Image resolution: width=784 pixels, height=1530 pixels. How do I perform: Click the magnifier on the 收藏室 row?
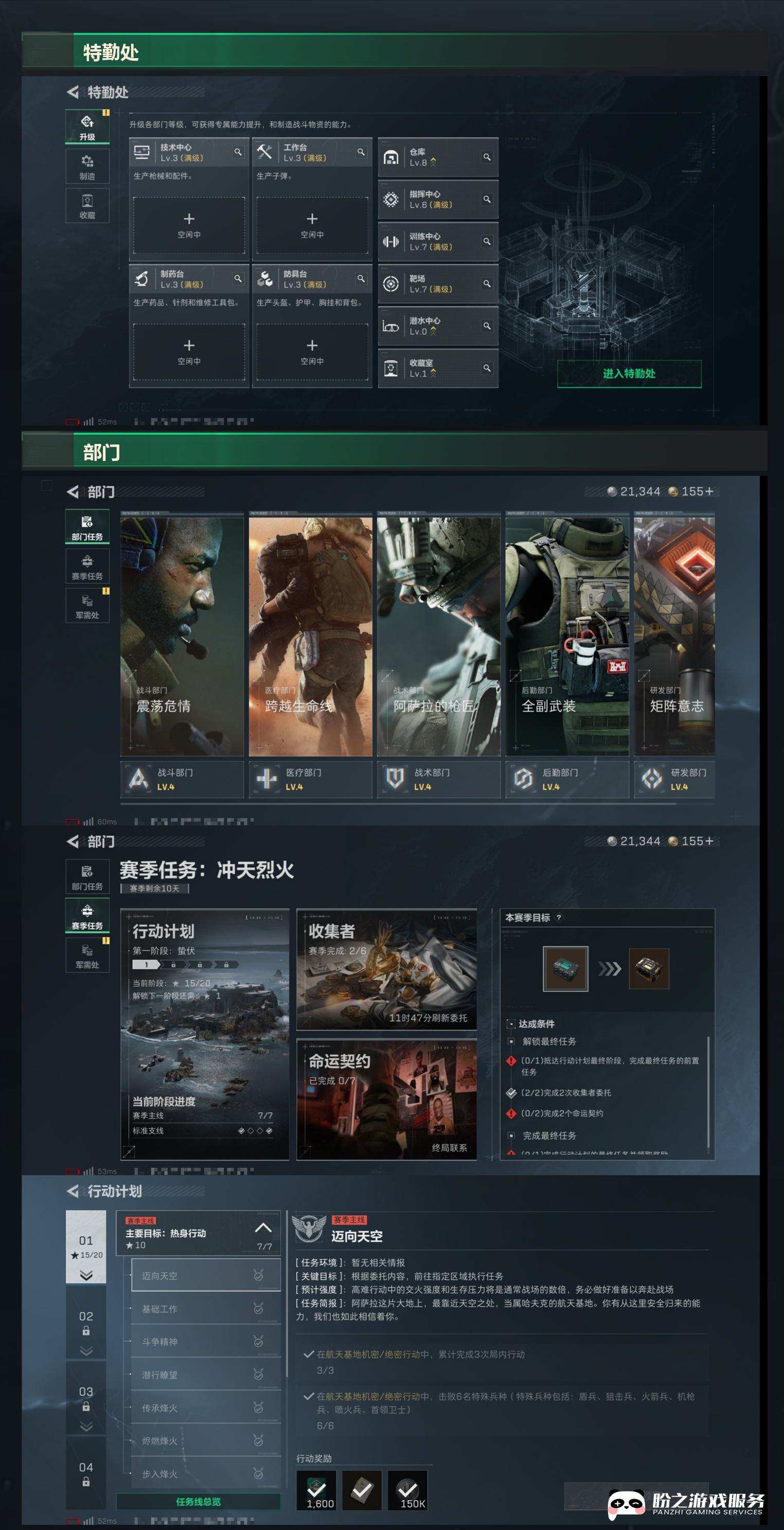tap(487, 368)
